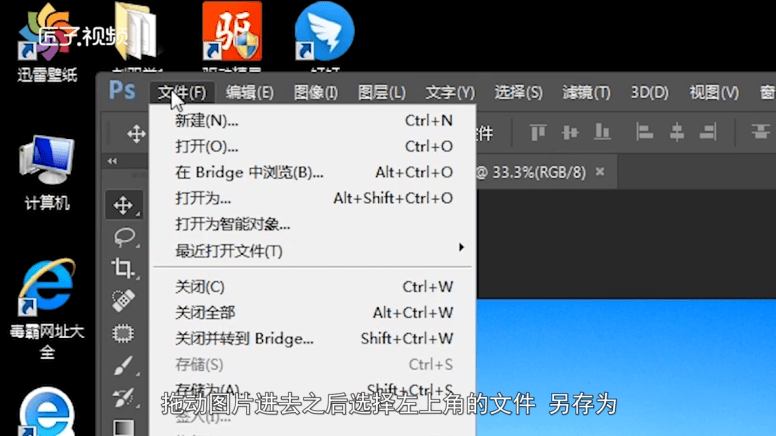This screenshot has height=436, width=776.
Task: Select the Lasso tool
Action: pyautogui.click(x=123, y=237)
